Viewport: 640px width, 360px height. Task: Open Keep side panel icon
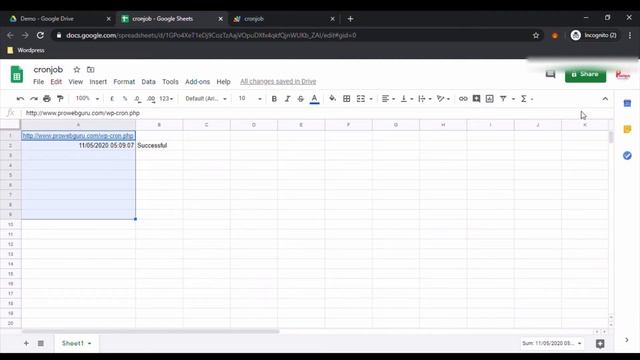point(627,129)
